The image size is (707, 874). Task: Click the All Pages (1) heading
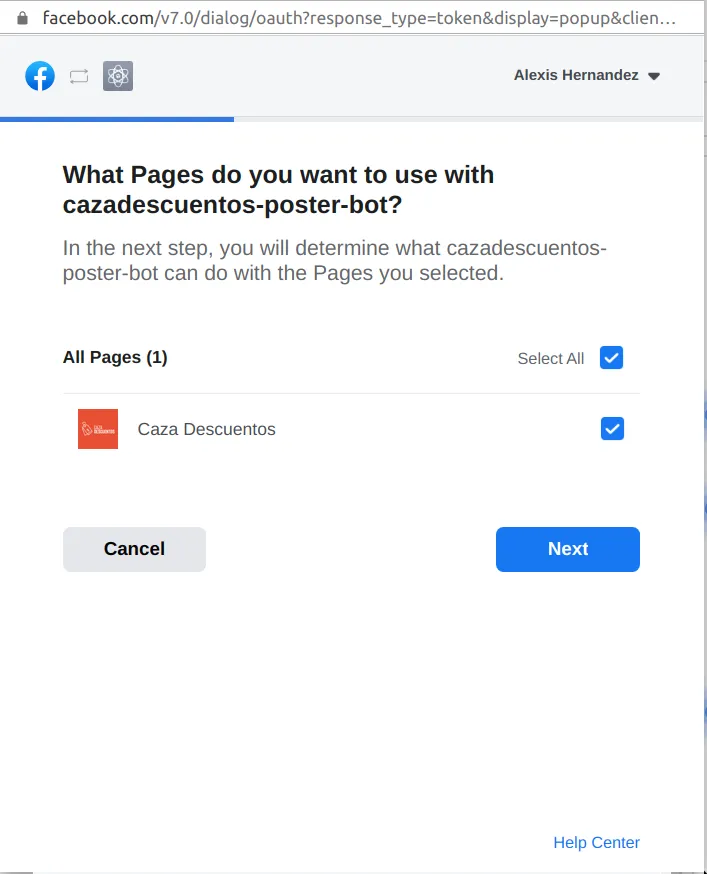[x=115, y=357]
